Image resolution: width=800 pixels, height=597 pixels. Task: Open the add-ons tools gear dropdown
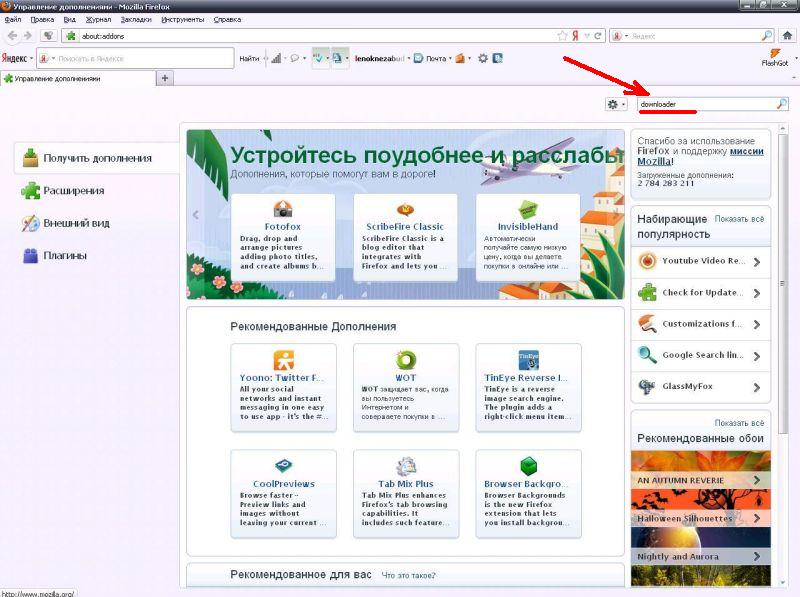(616, 104)
